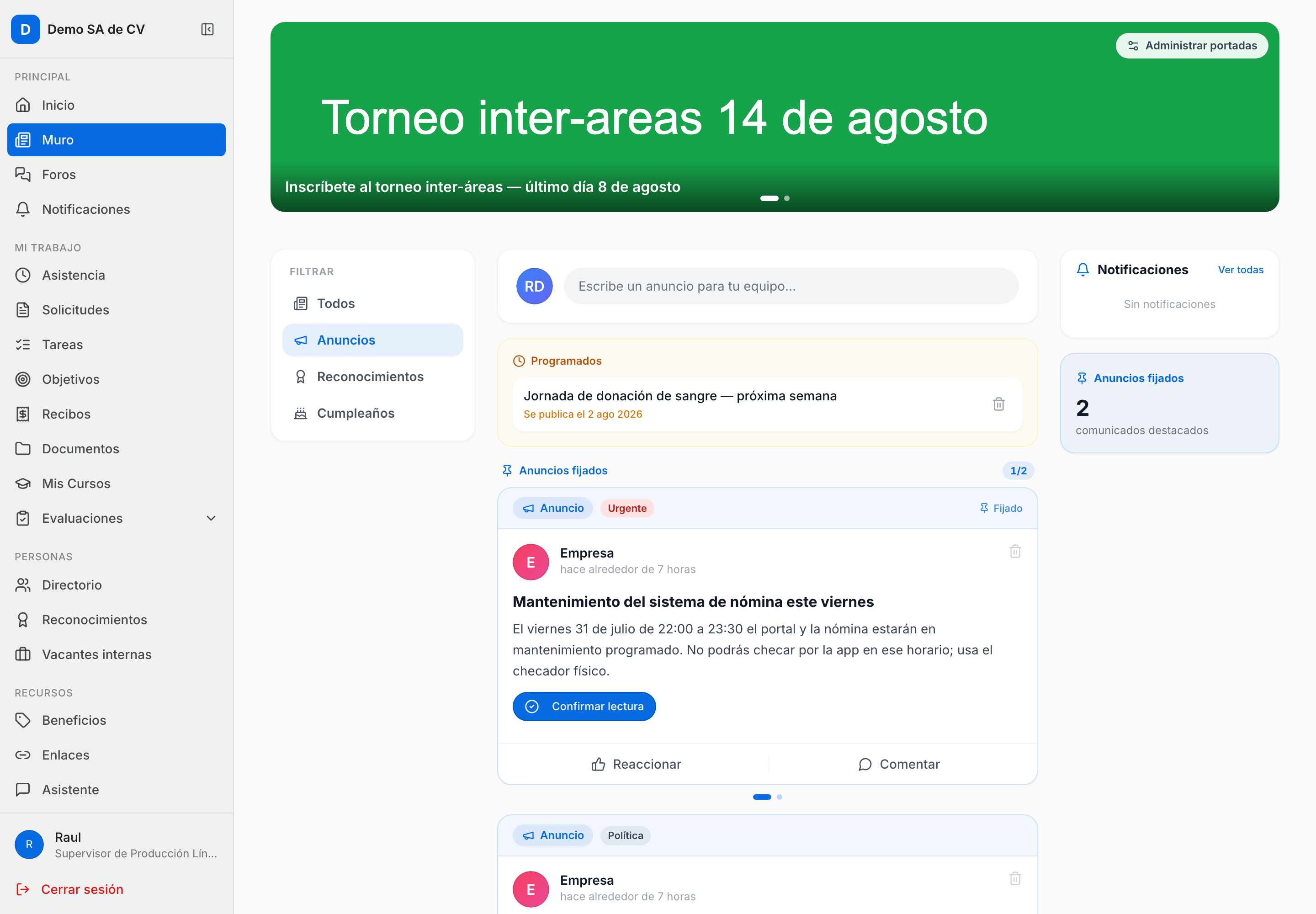
Task: Click the Demo SA de CV logo
Action: pos(25,29)
